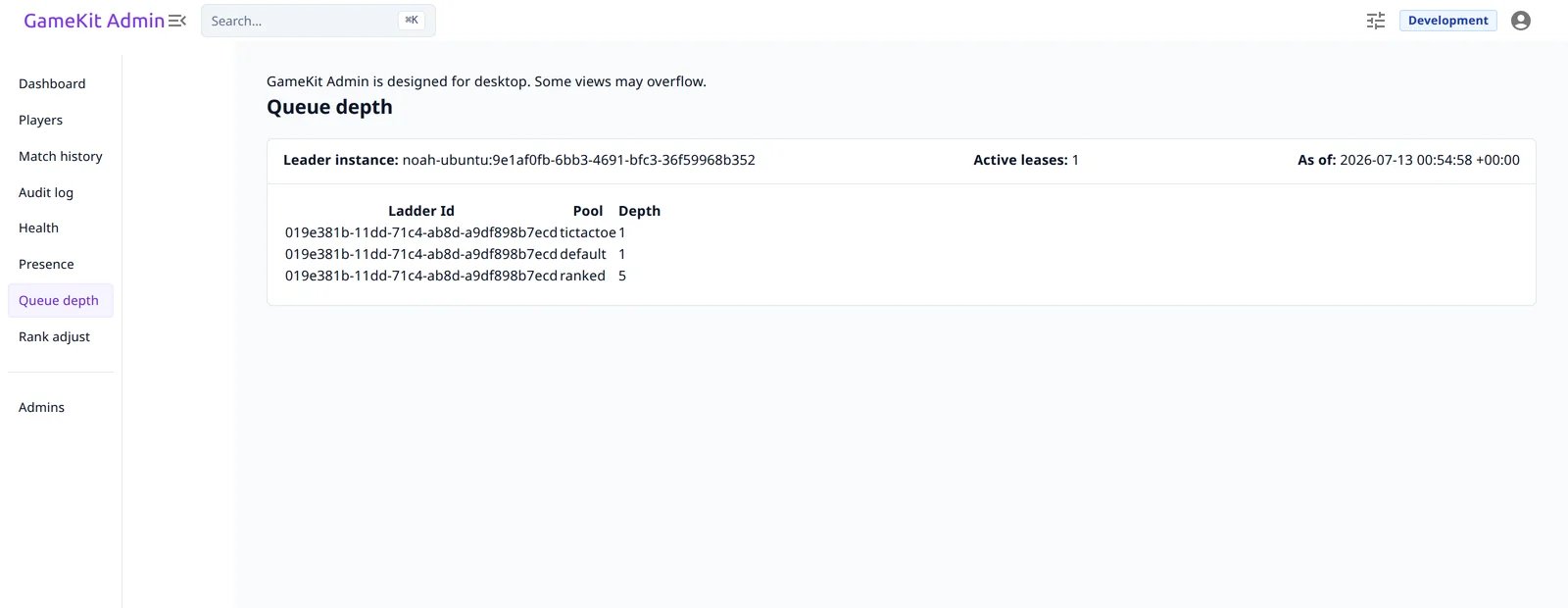Click the Depth column header
1568x608 pixels.
[639, 211]
